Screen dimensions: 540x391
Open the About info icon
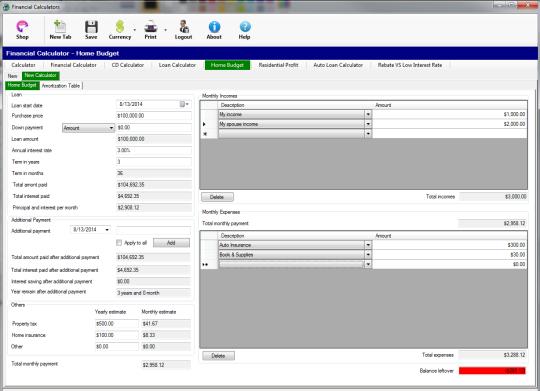[x=214, y=27]
